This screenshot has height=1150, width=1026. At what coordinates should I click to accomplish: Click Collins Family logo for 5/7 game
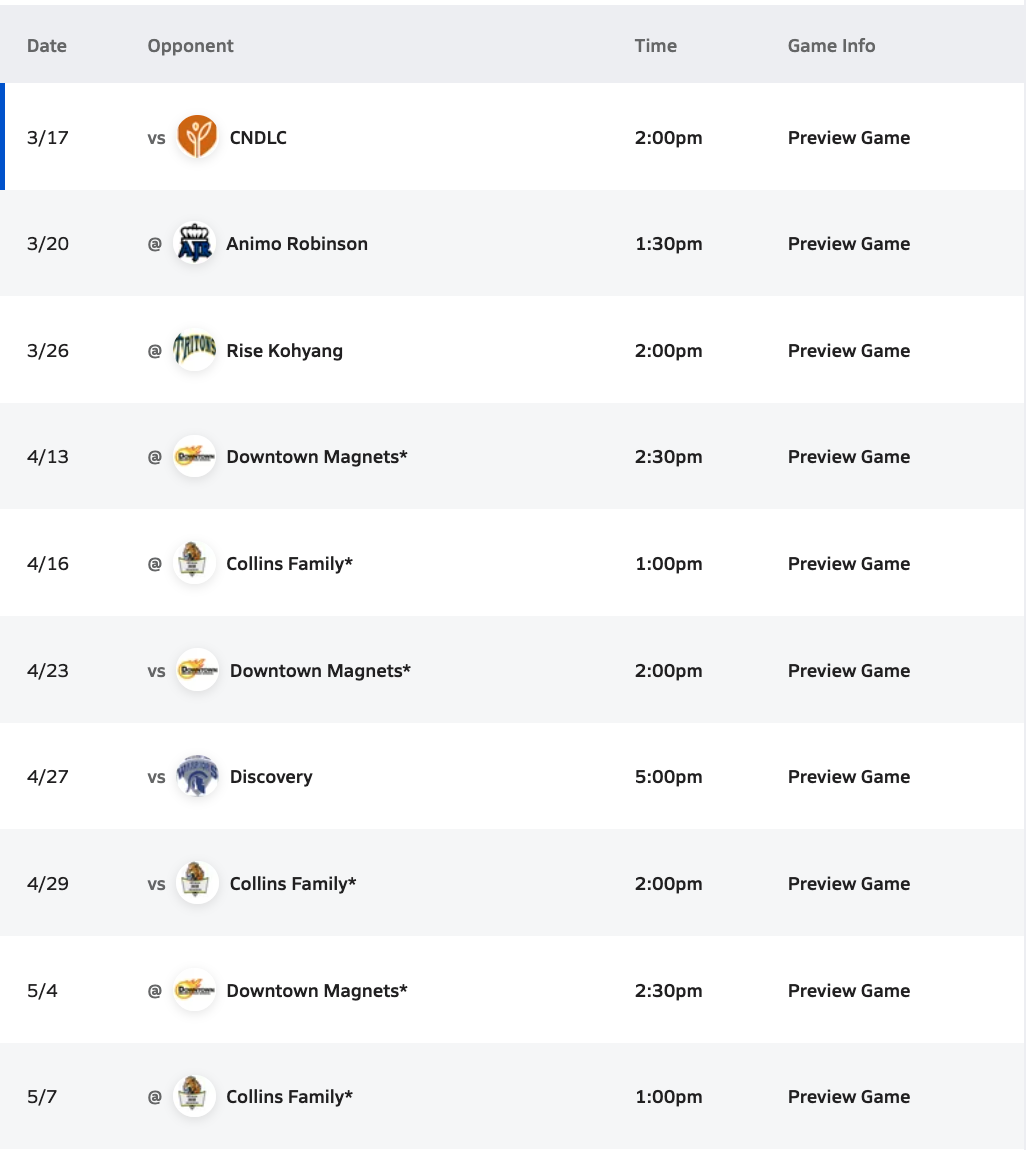point(194,1097)
